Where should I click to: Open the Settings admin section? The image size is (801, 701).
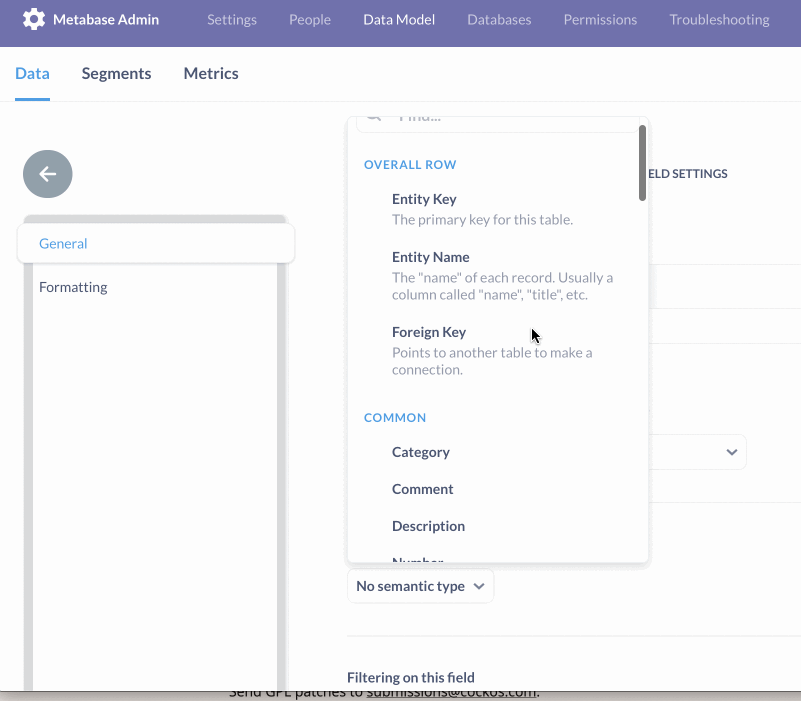click(x=231, y=19)
